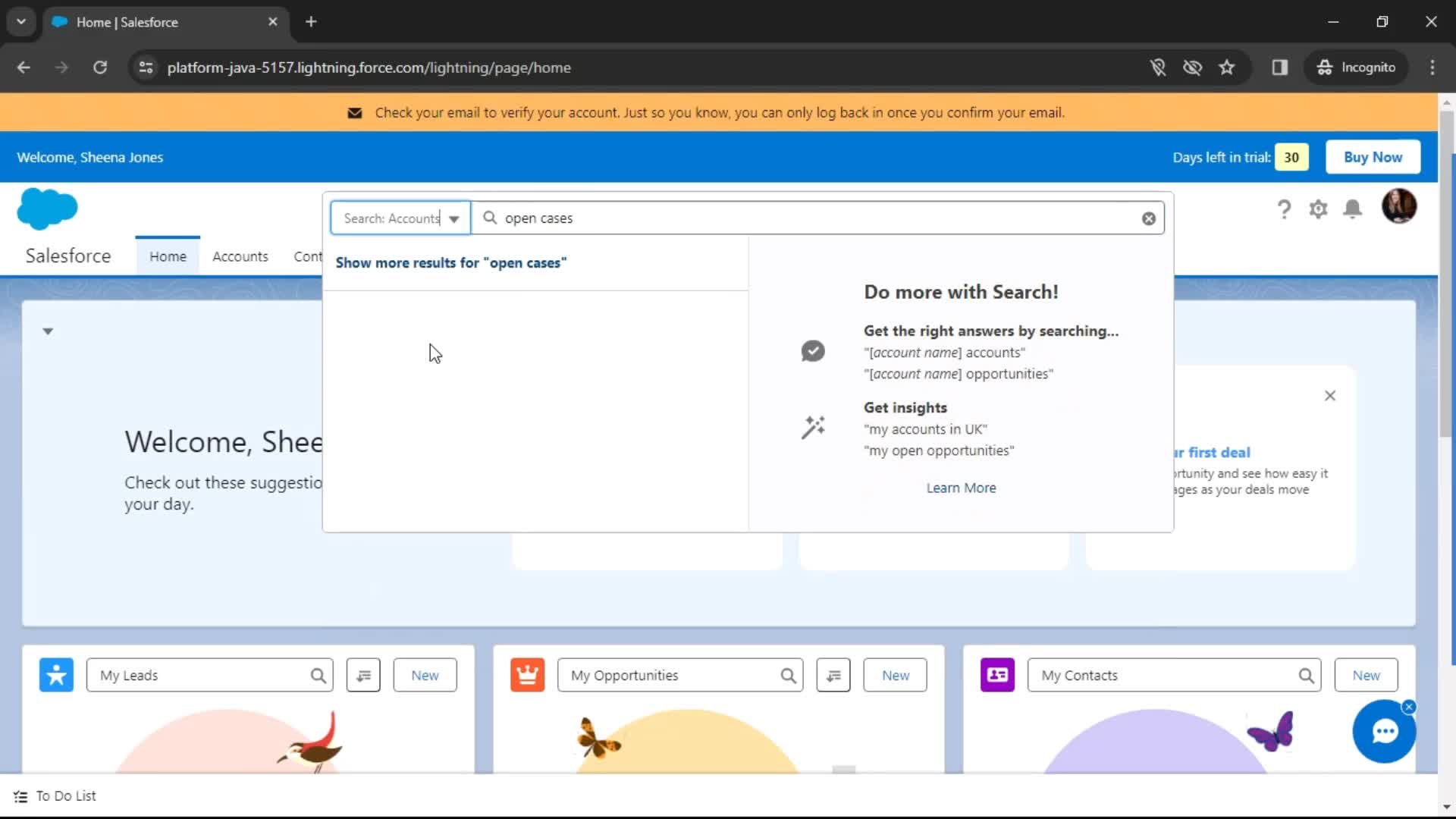Open the Help question mark icon
Screen dimensions: 1456x819
point(1284,209)
